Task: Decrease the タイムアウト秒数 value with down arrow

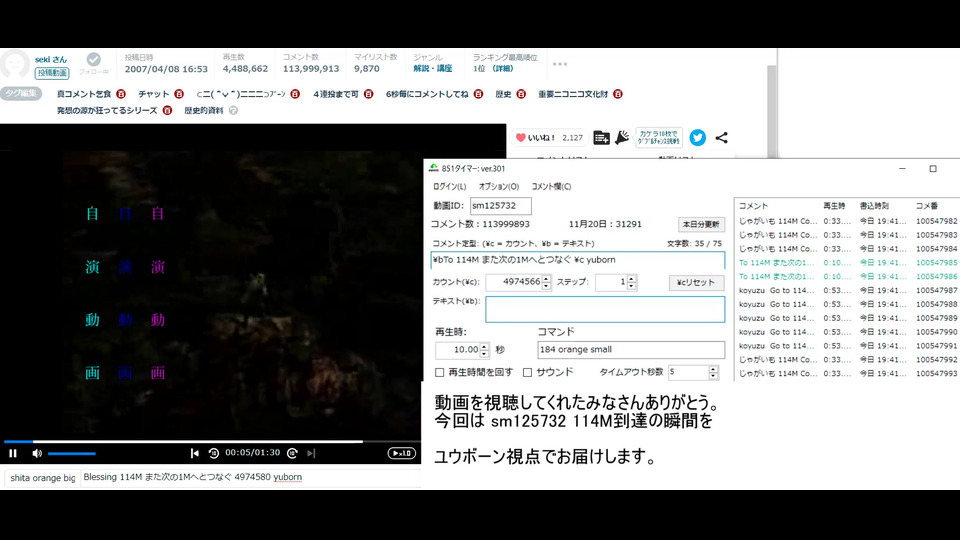Action: pos(713,376)
